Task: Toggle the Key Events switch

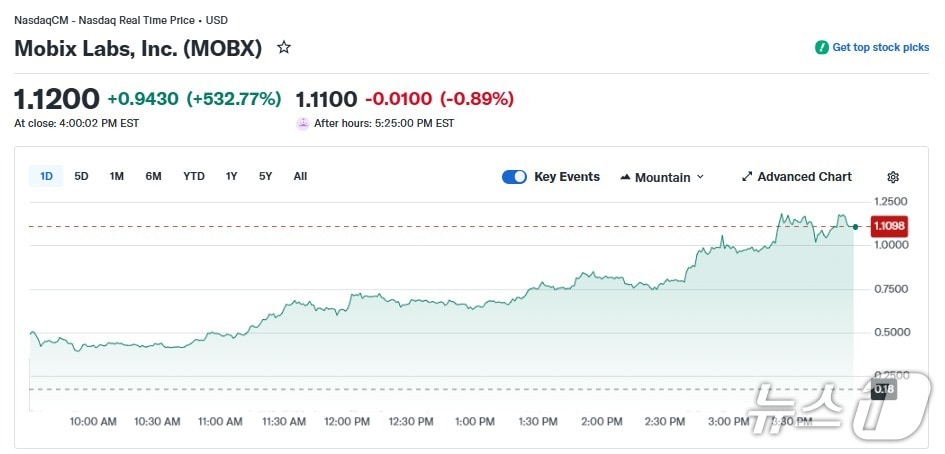Action: 514,177
